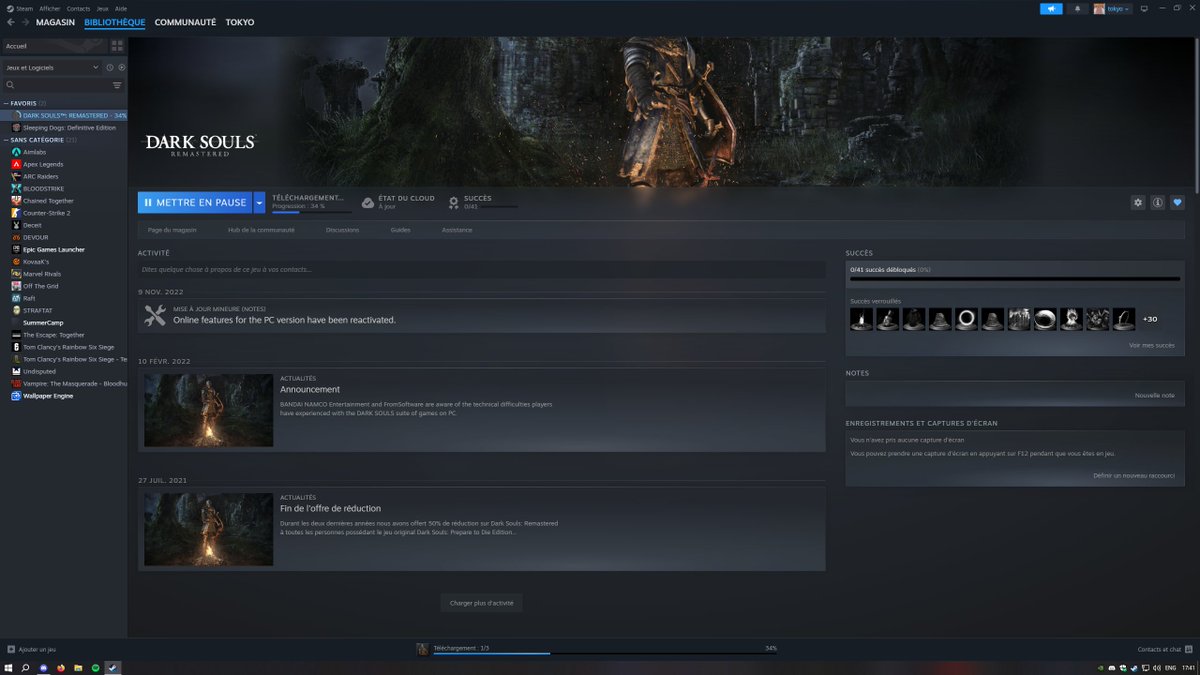
Task: Click the library search magnifier
Action: pyautogui.click(x=11, y=85)
